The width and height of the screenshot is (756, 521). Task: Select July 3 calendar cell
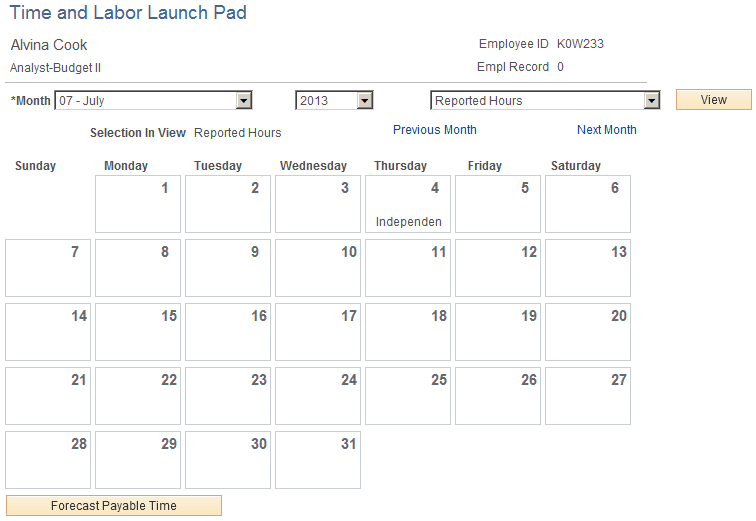coord(318,204)
